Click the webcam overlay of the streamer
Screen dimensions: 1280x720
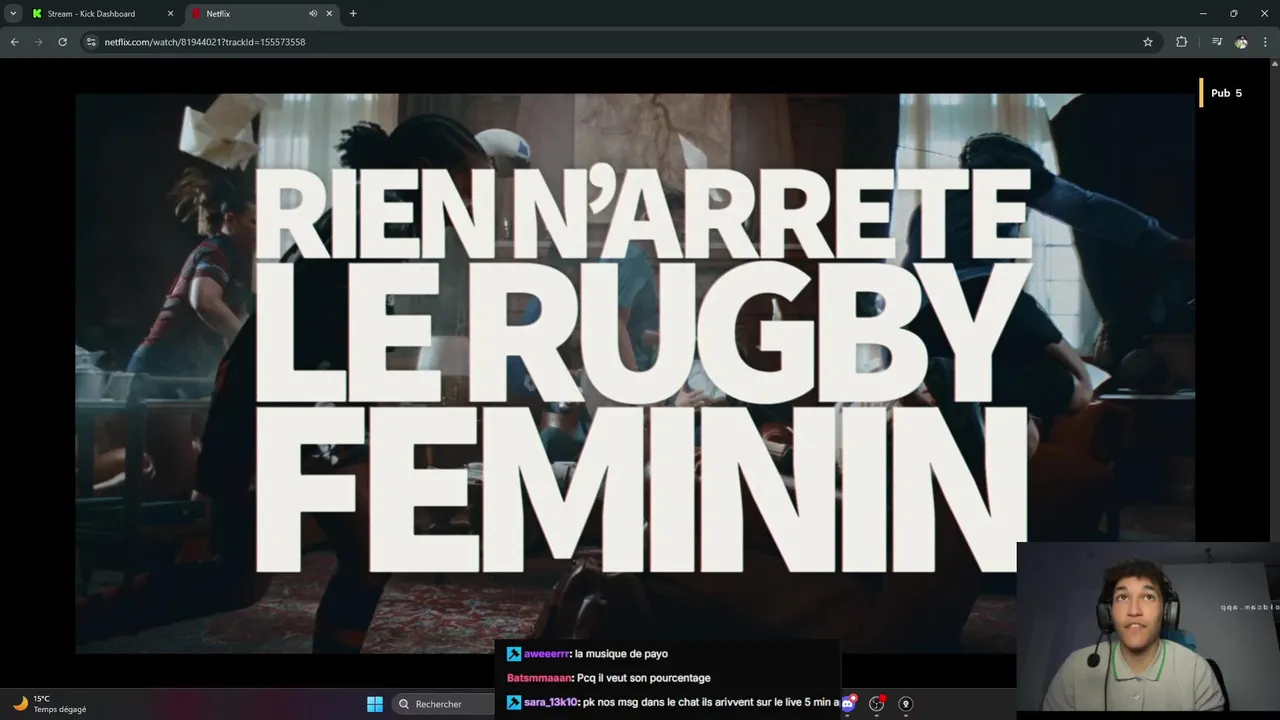1148,631
